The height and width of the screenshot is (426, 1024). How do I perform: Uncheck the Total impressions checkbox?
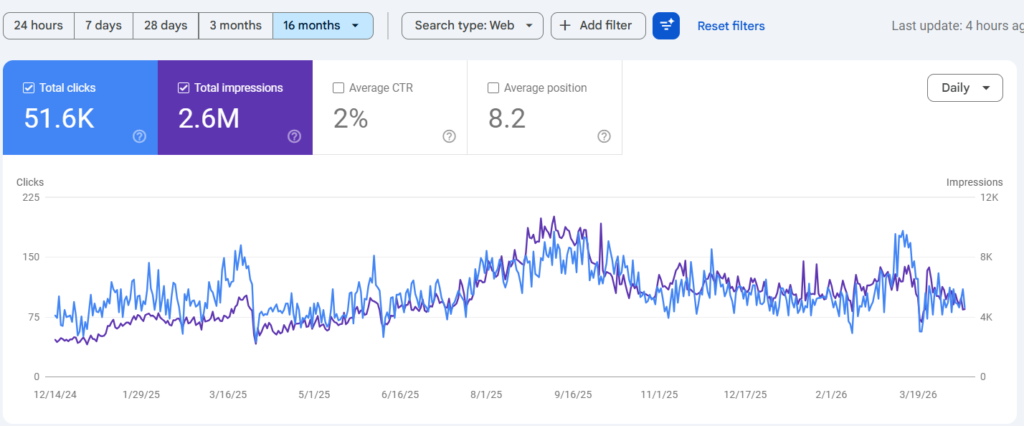click(183, 88)
